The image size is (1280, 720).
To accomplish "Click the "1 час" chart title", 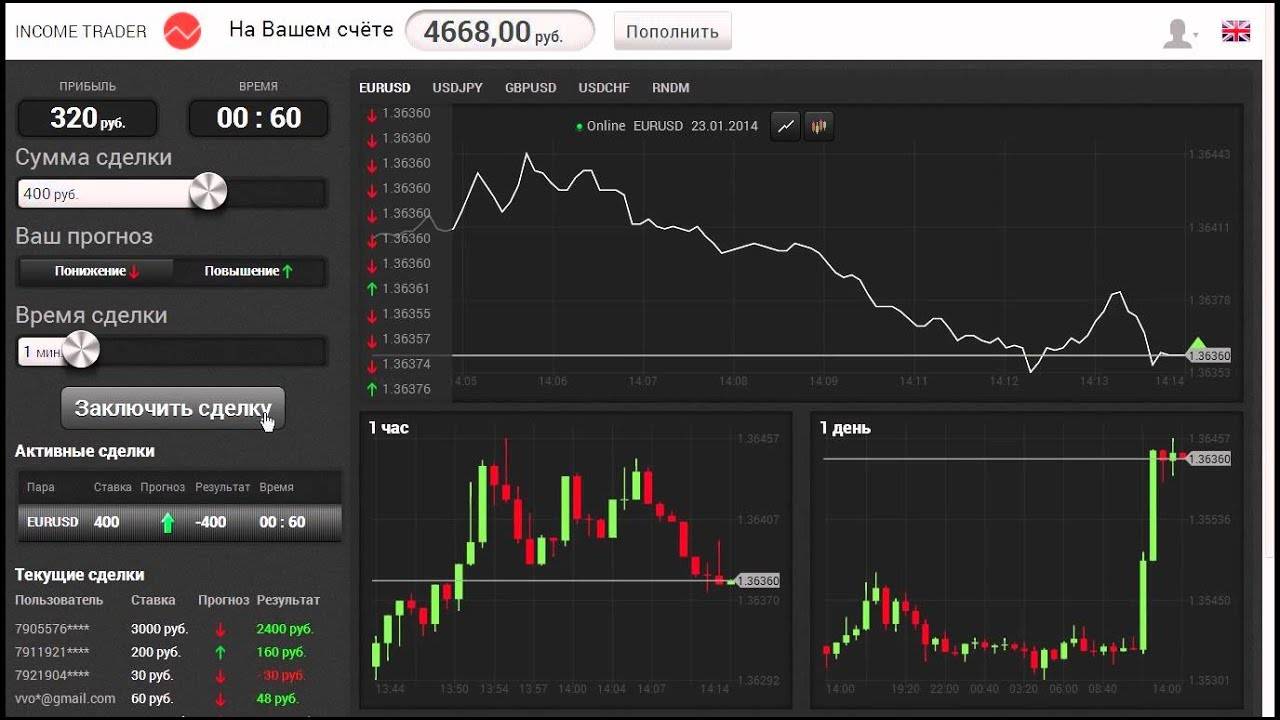I will (389, 428).
